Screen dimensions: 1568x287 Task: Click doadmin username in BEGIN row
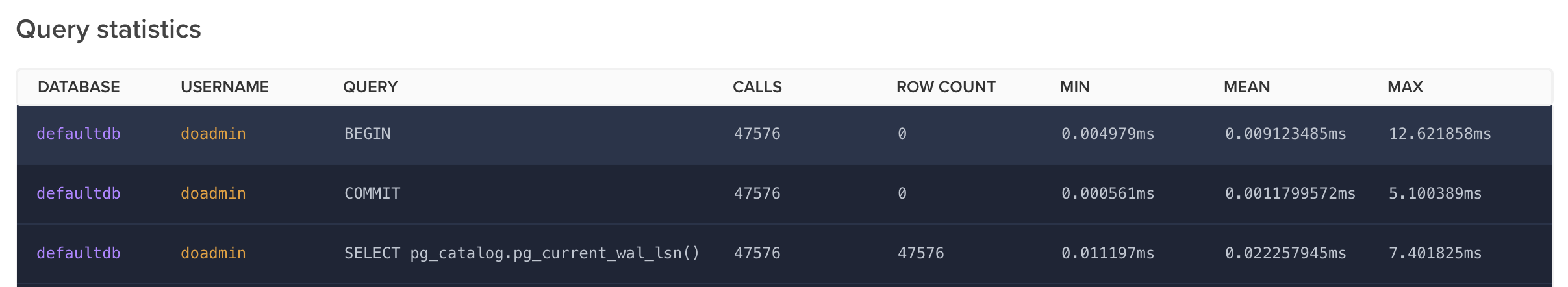click(x=213, y=134)
